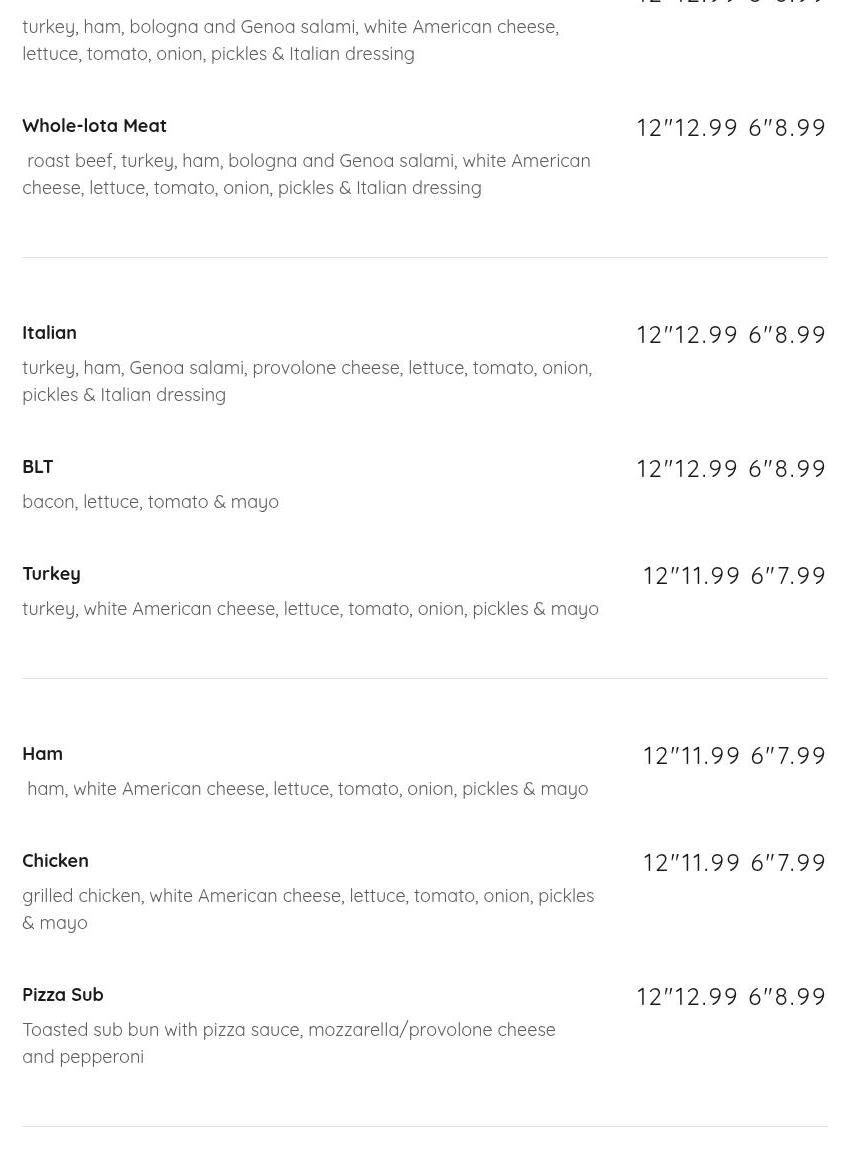Click the Ham ingredients description
Screen dimensions: 850x1168
click(x=307, y=789)
